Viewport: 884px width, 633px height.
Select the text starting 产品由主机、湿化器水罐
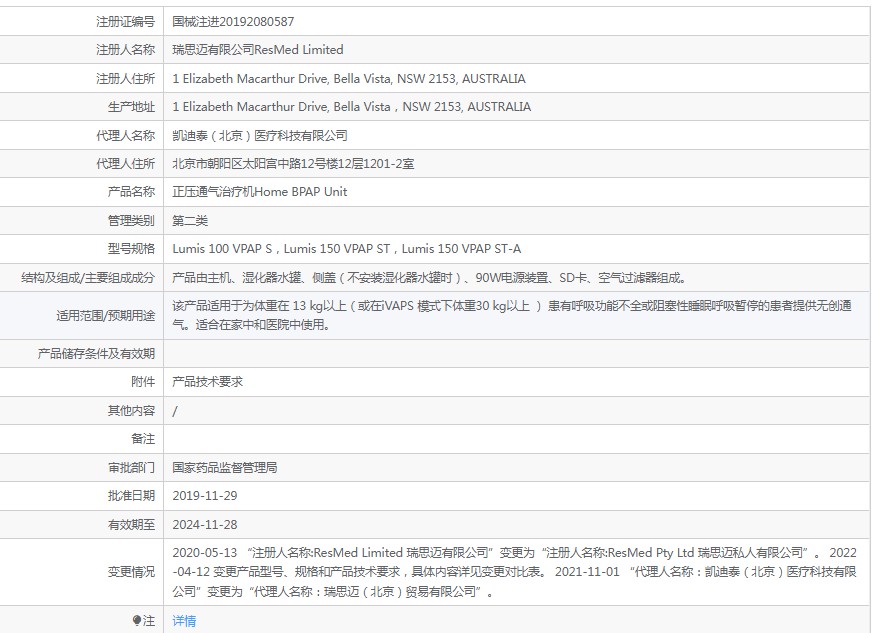click(429, 277)
